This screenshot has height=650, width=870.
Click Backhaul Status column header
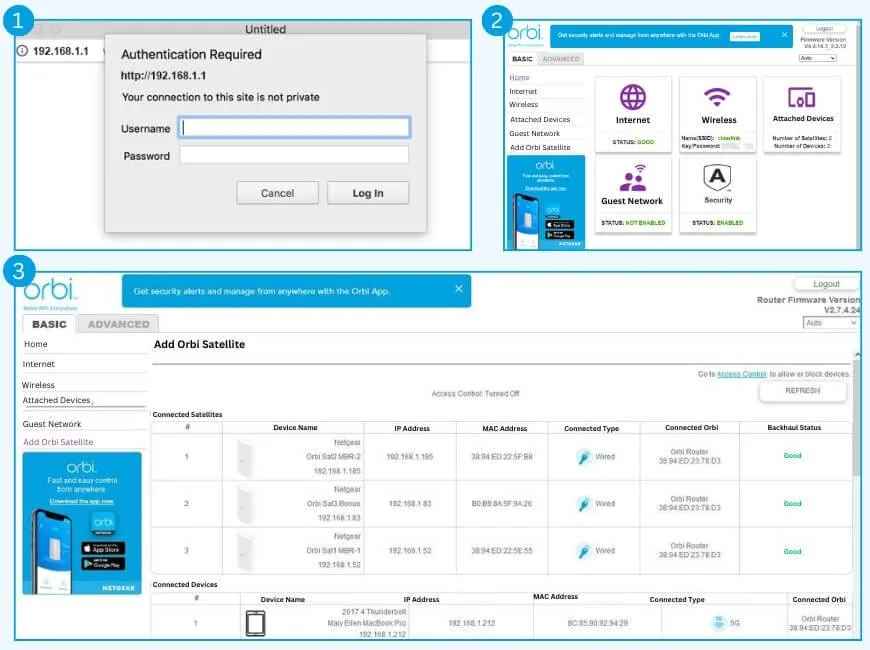[794, 427]
